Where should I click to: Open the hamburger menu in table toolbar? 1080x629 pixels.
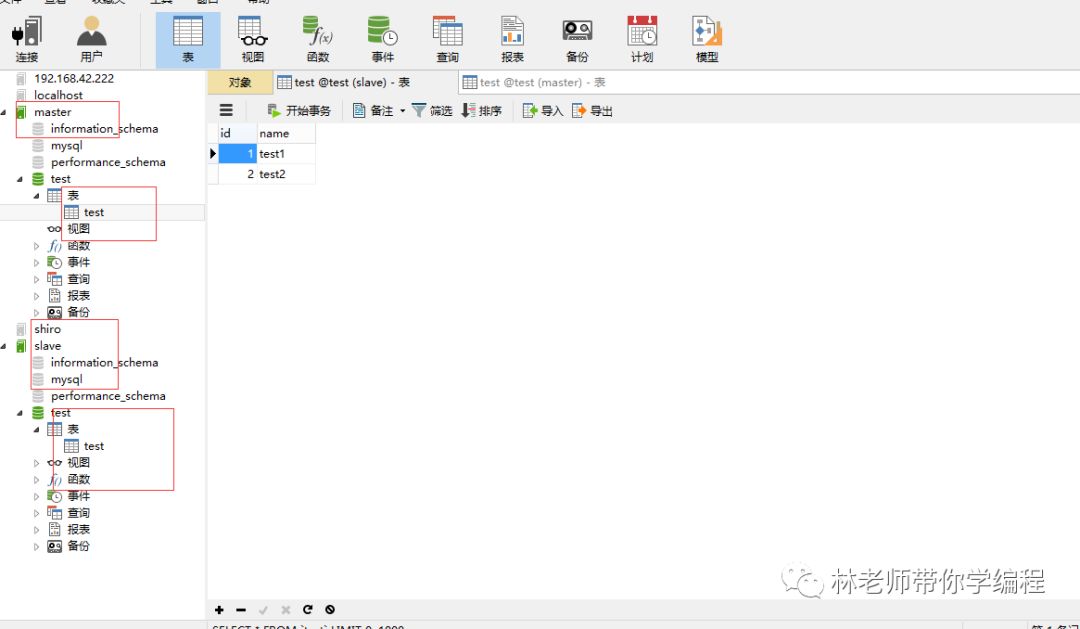coord(226,110)
